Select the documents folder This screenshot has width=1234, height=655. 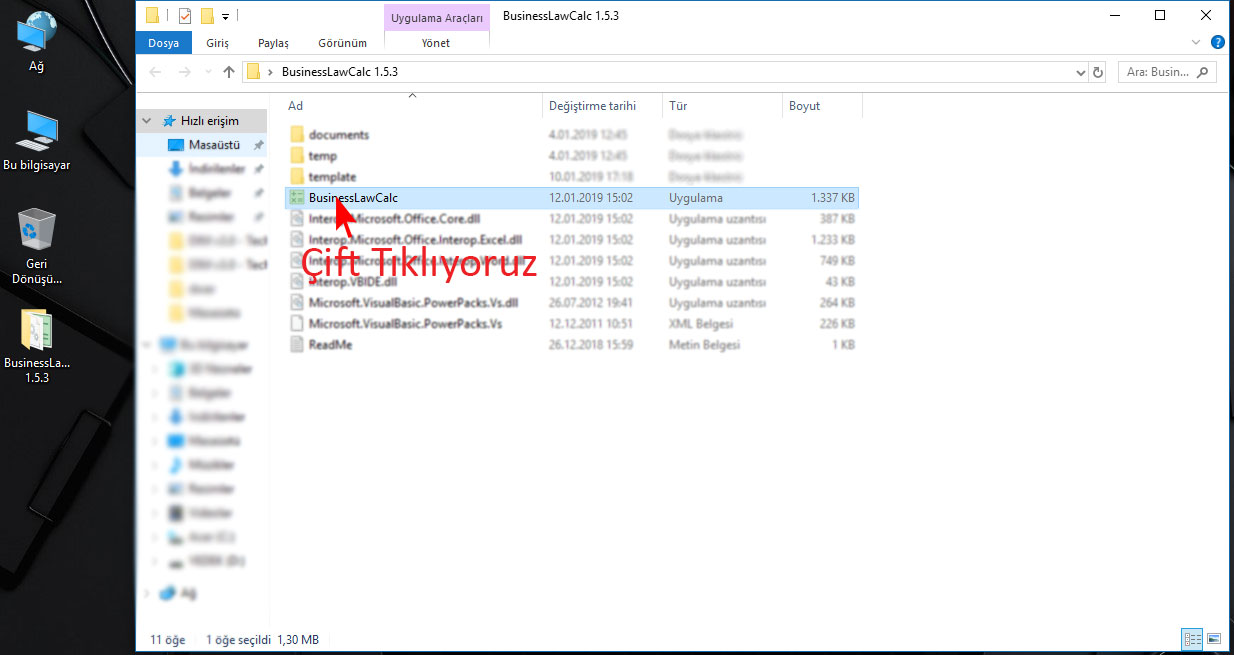[338, 135]
